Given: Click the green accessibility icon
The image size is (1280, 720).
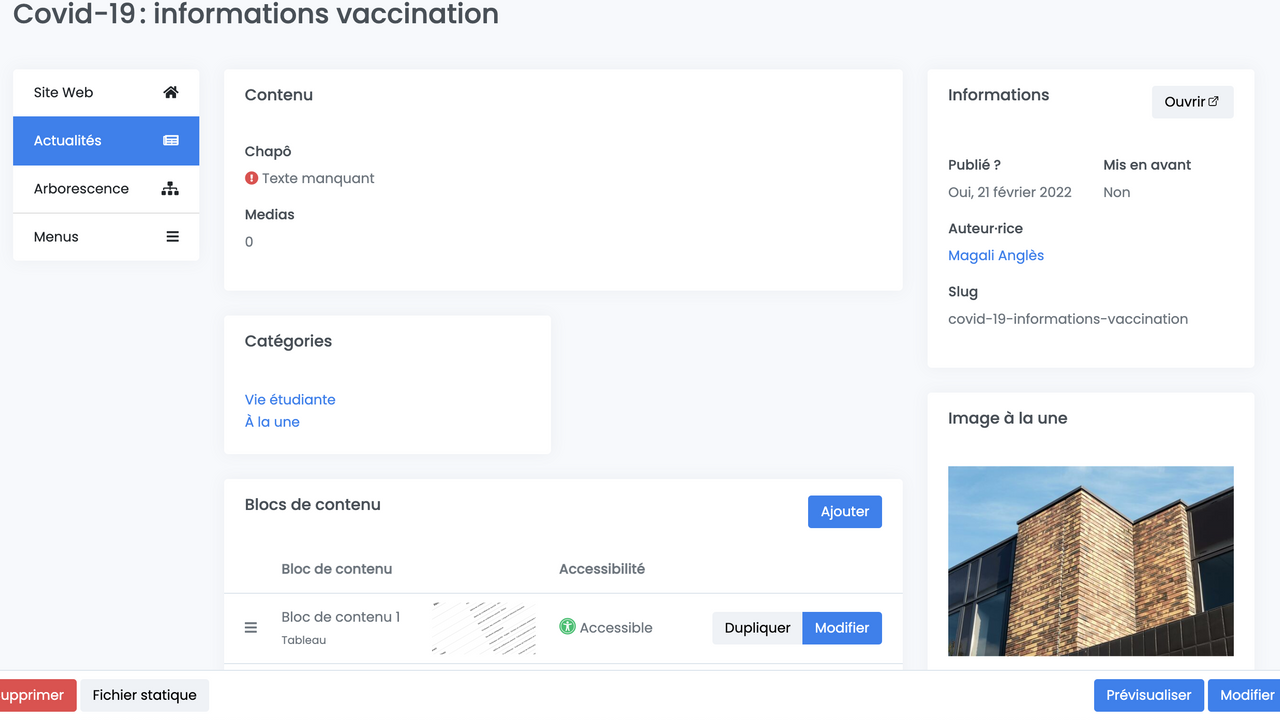Looking at the screenshot, I should point(567,627).
